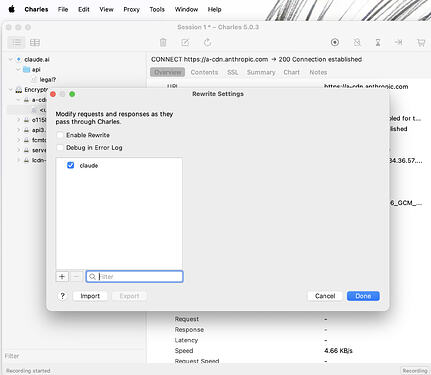Screen dimensions: 431x375
Task: Click Done in Rewrite Settings
Action: point(363,296)
